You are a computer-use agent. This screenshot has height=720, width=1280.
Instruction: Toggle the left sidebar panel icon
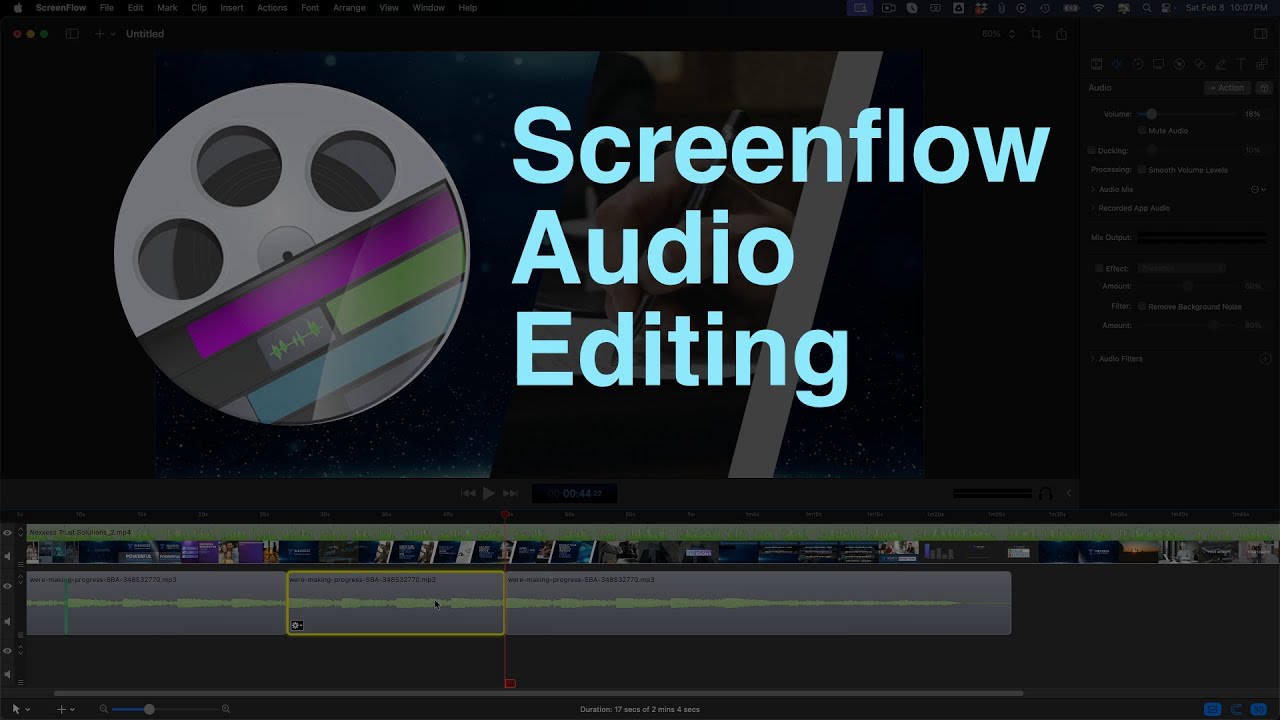point(72,34)
